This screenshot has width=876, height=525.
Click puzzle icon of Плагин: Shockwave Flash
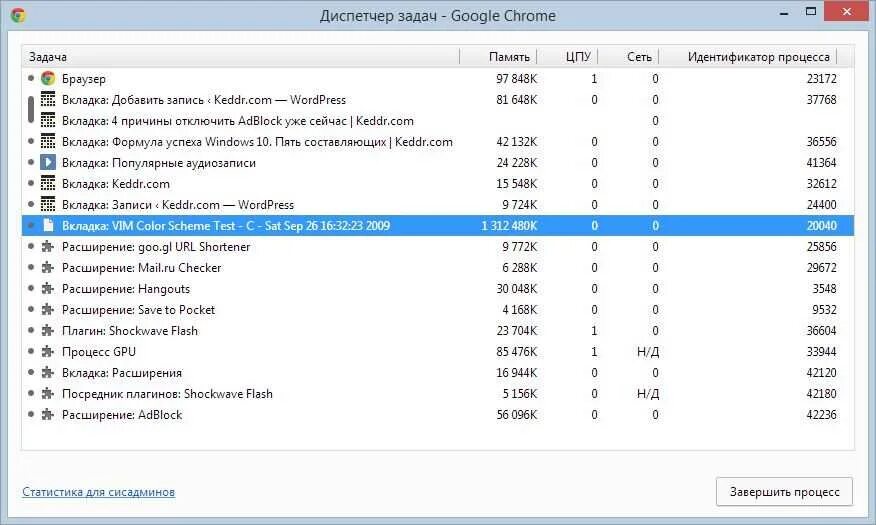[x=48, y=331]
